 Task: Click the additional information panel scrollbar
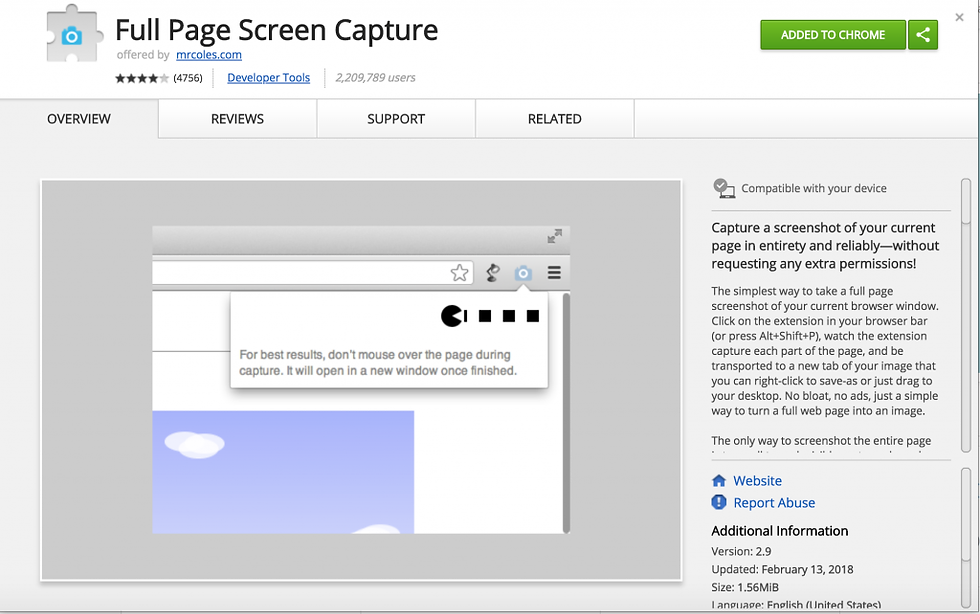tap(966, 538)
